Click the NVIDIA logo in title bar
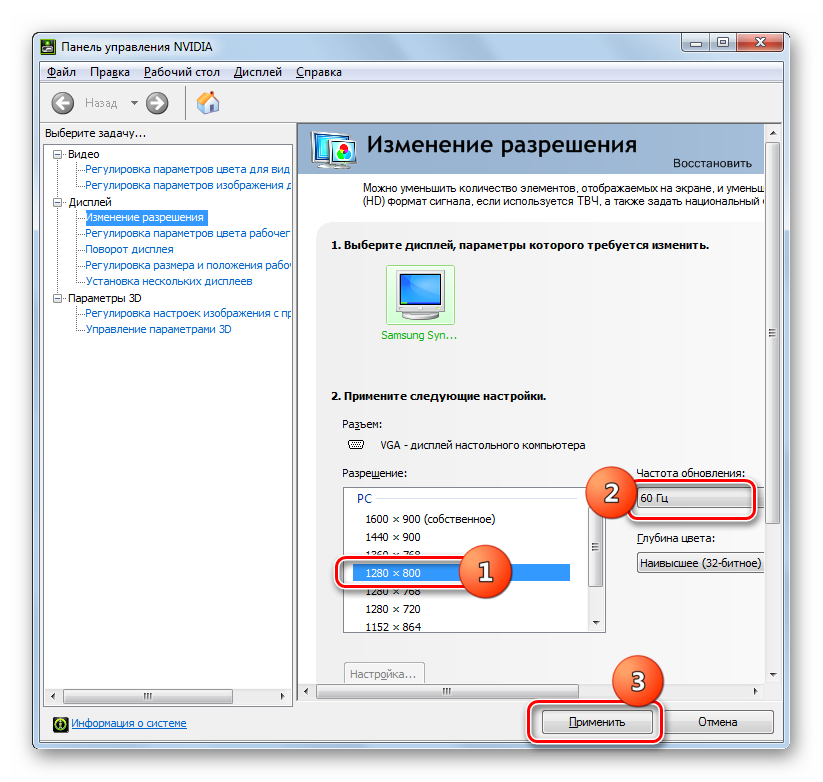 click(x=47, y=47)
